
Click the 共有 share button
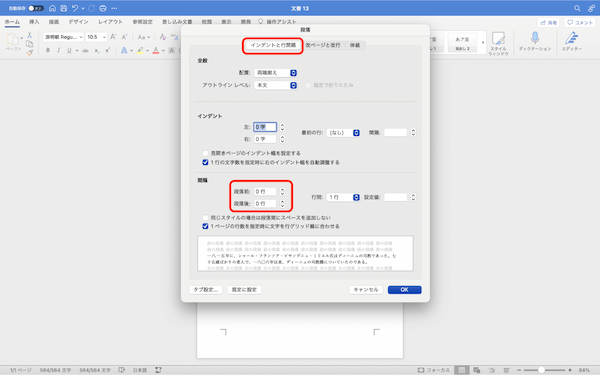pyautogui.click(x=548, y=23)
